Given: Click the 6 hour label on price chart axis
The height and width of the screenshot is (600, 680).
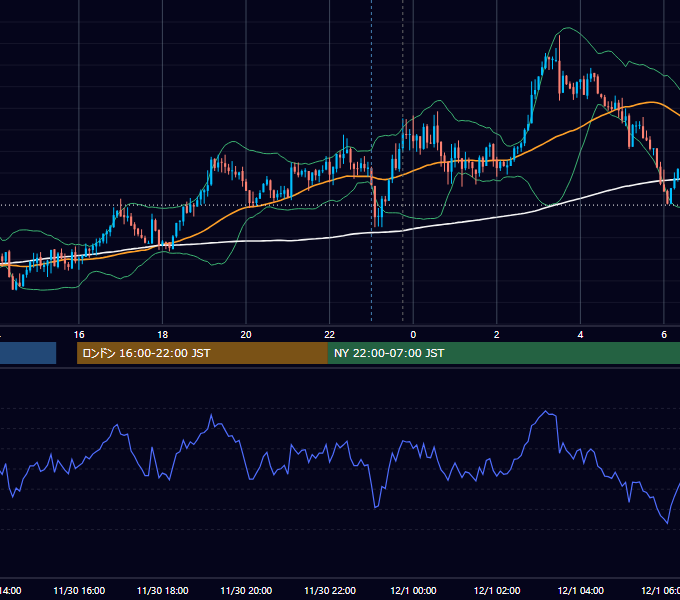Looking at the screenshot, I should click(x=664, y=335).
